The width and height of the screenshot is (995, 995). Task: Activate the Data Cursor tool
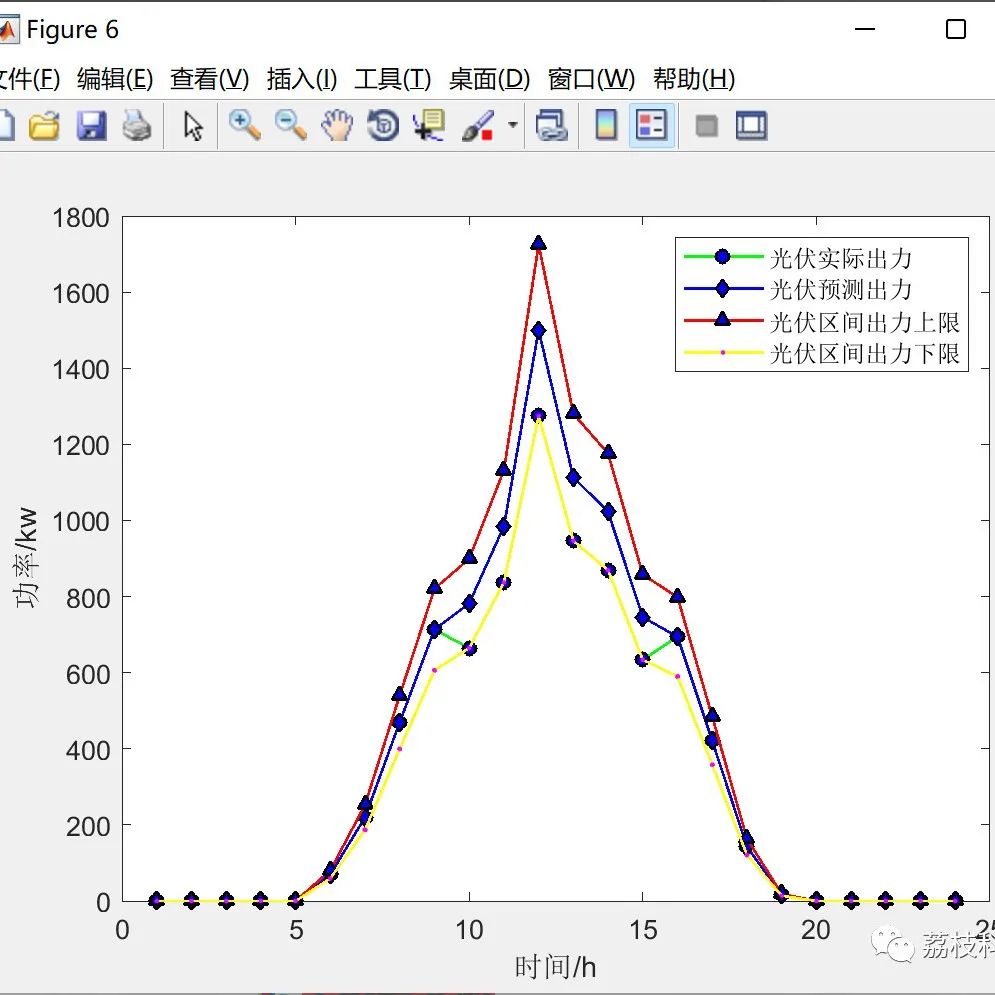(429, 125)
